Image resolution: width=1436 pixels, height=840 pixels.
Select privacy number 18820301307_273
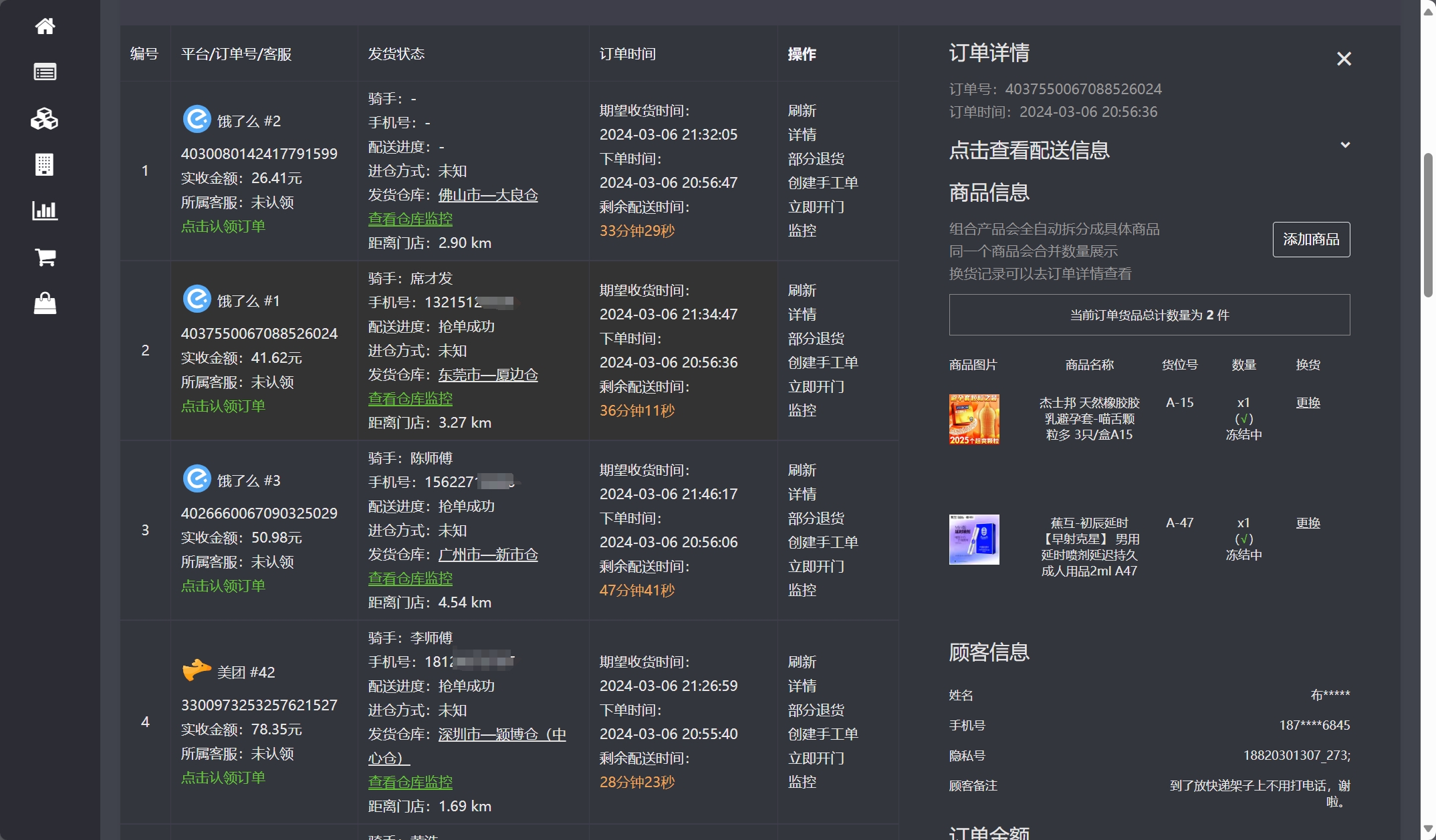(x=1296, y=756)
